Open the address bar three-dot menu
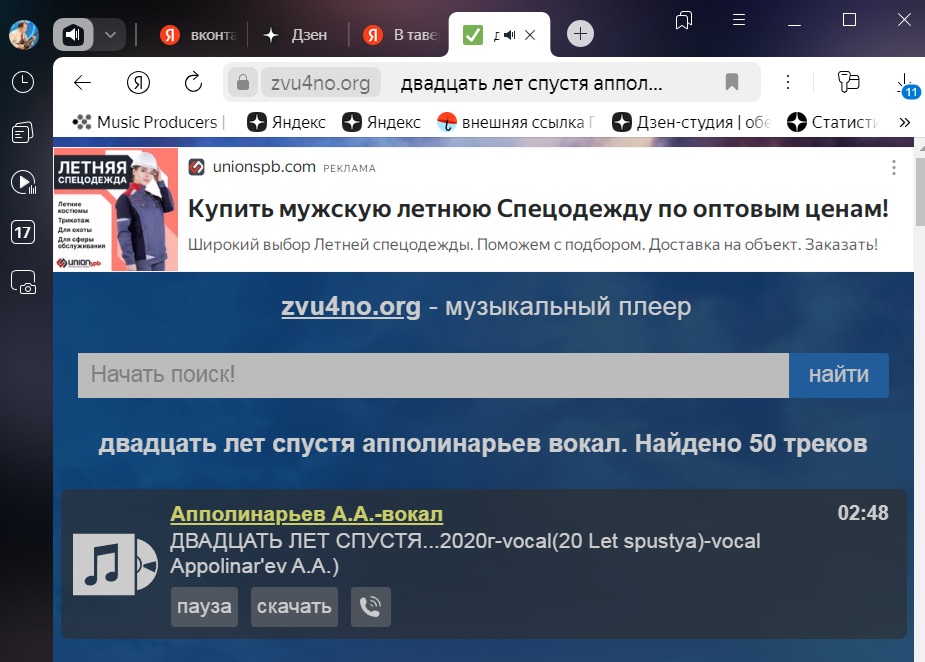This screenshot has width=925, height=662. [788, 82]
